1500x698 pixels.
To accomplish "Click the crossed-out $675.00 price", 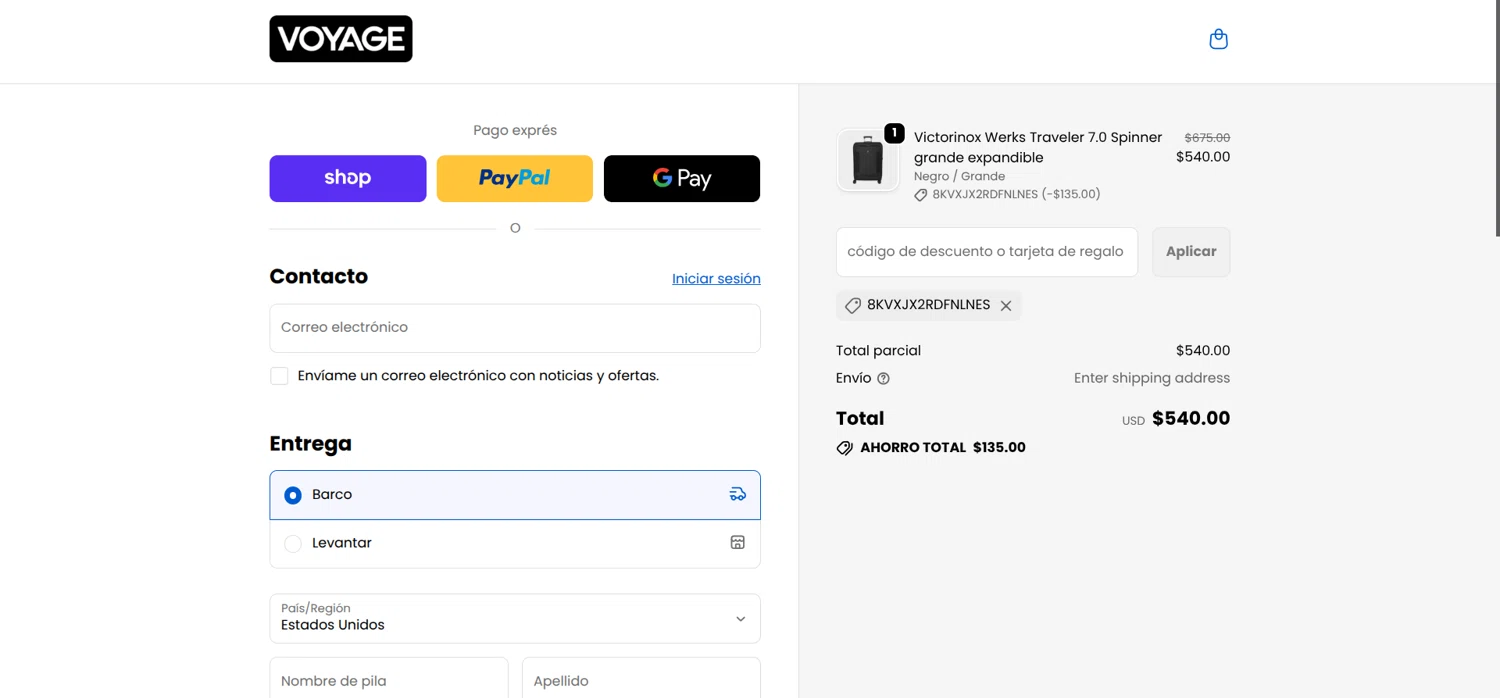I will [1207, 138].
